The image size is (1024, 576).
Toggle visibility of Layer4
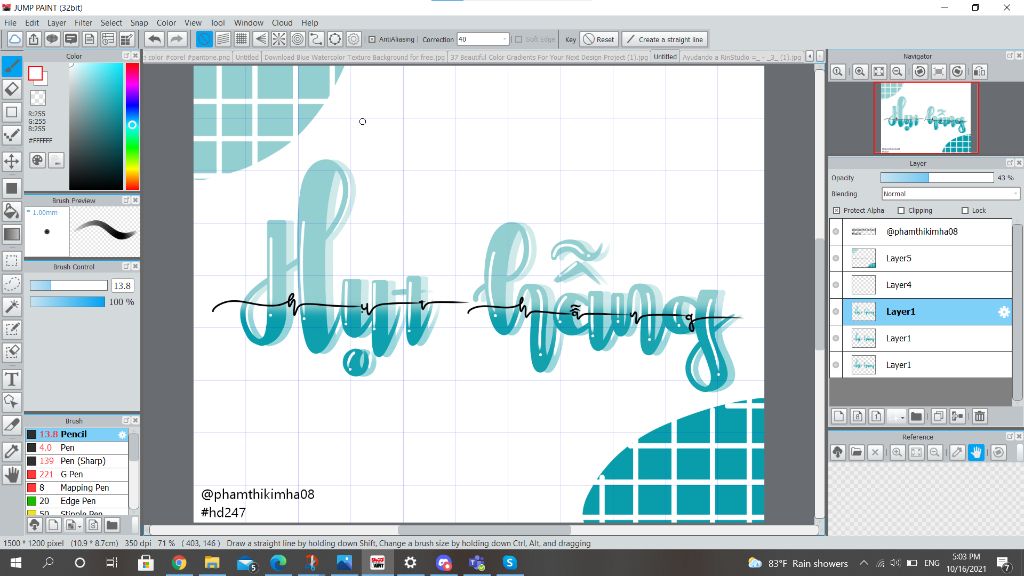coord(836,285)
